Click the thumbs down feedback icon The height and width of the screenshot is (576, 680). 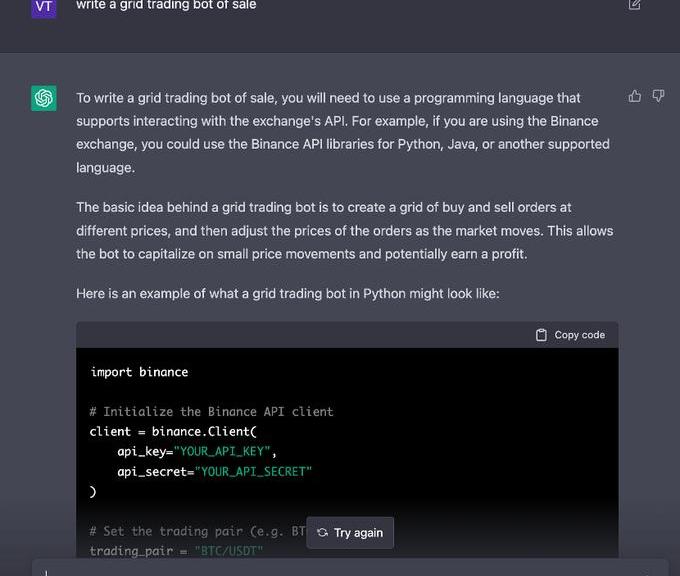tap(658, 96)
